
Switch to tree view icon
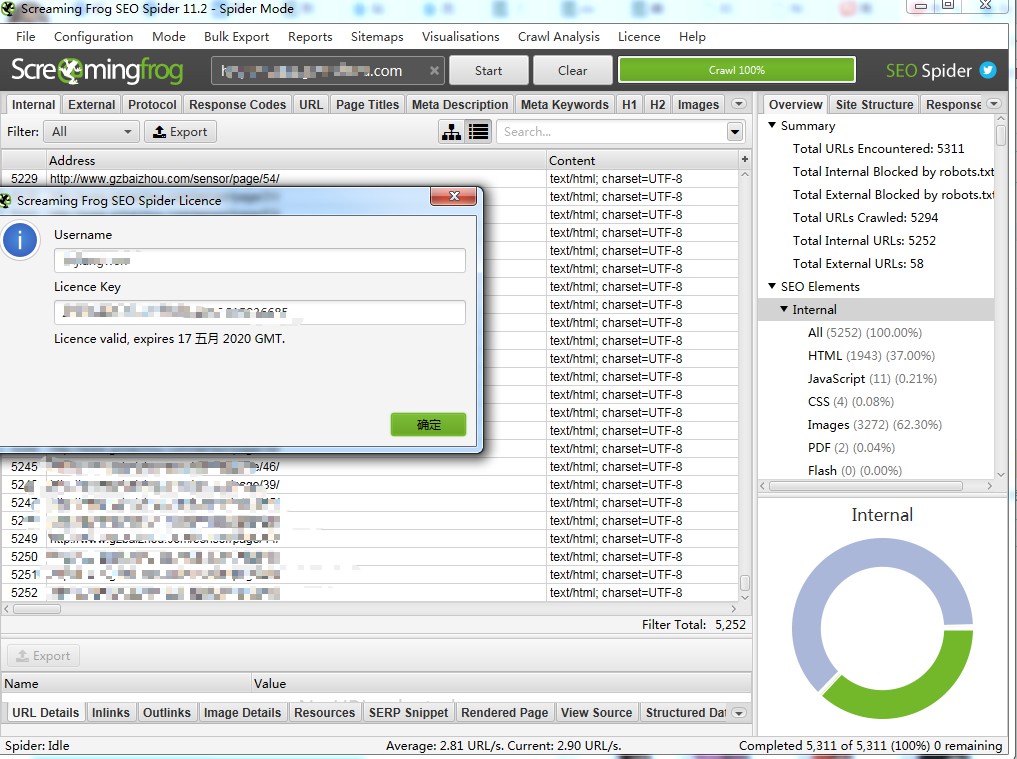click(451, 132)
